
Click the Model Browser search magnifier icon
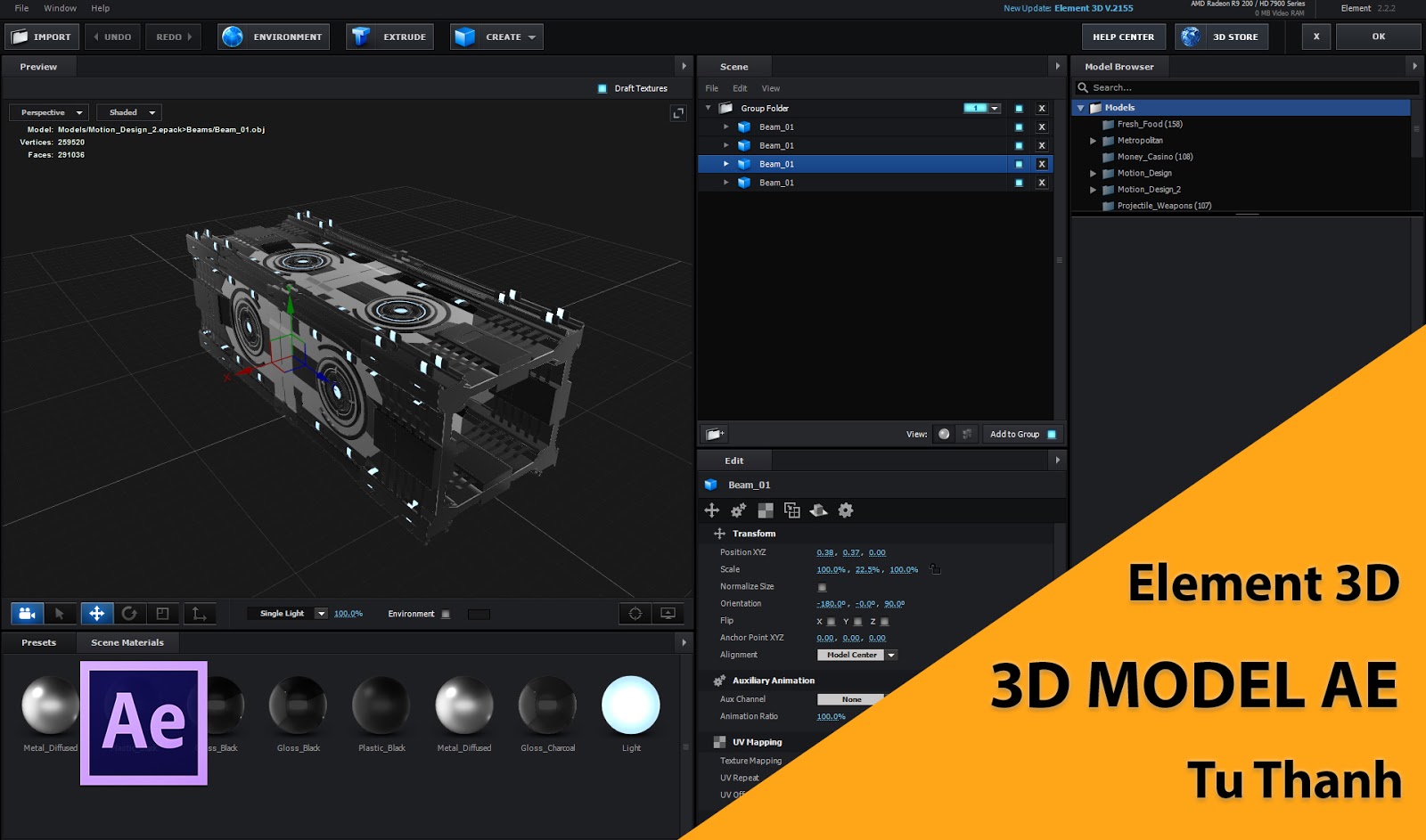click(1083, 87)
